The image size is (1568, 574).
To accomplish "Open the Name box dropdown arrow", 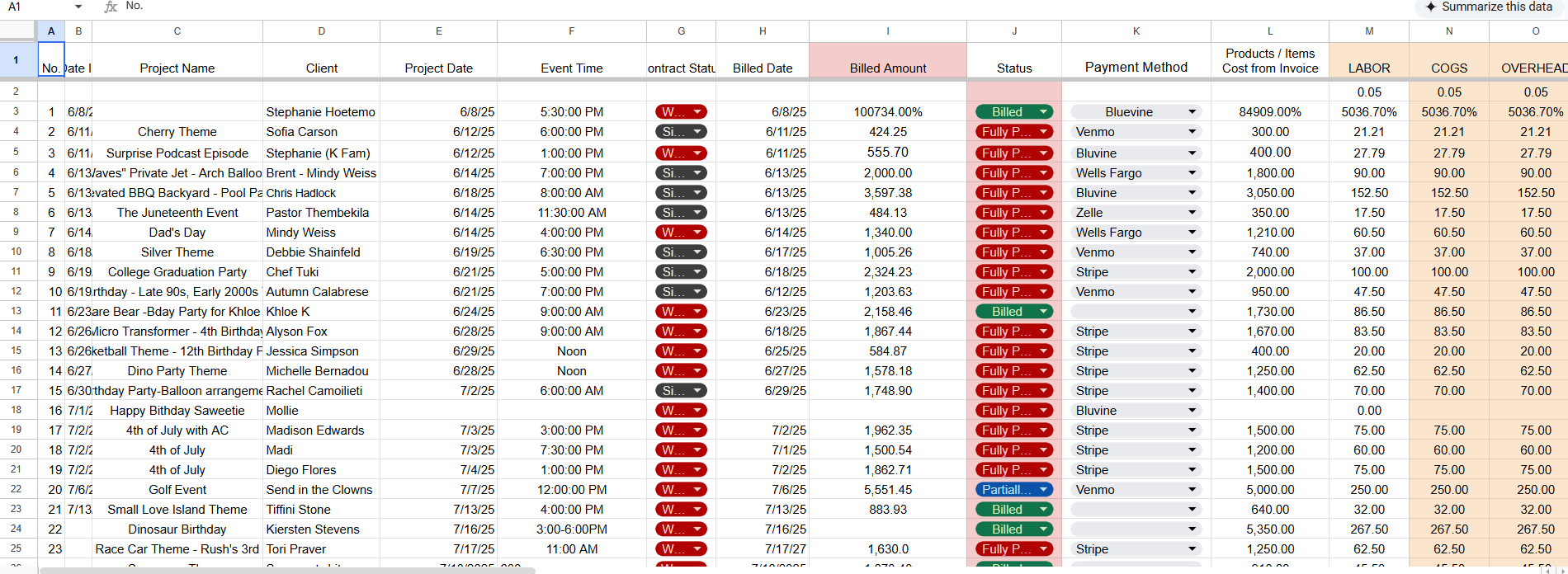I will point(78,7).
